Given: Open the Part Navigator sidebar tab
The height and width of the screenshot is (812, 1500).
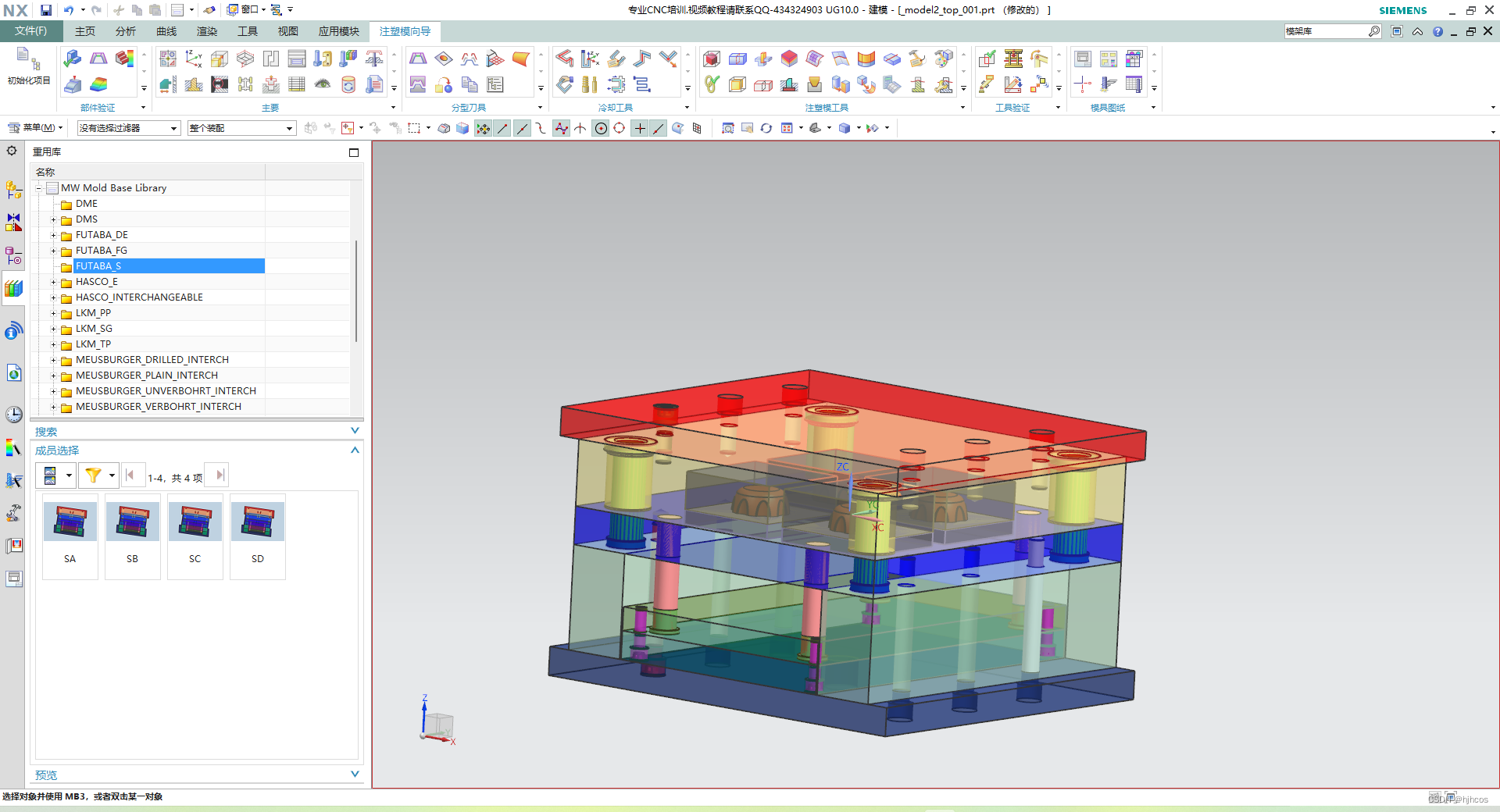Looking at the screenshot, I should 13,256.
